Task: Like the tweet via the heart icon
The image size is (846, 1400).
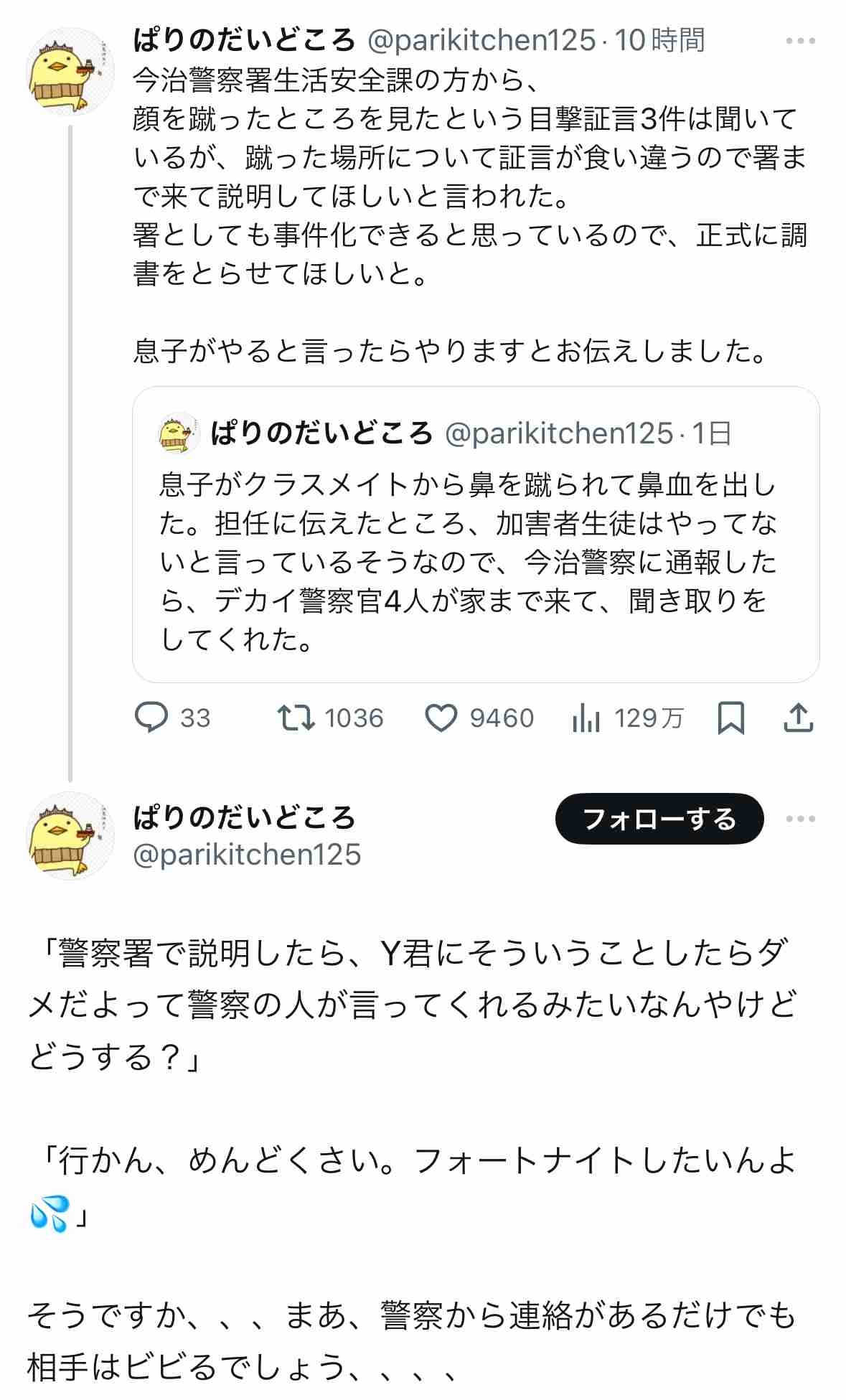Action: coord(443,718)
